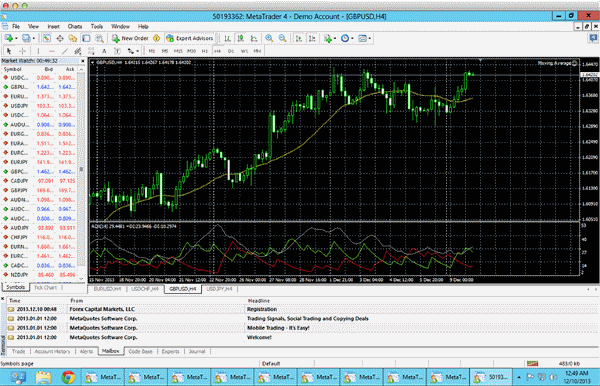Expand the chart templates dropdown

point(370,38)
